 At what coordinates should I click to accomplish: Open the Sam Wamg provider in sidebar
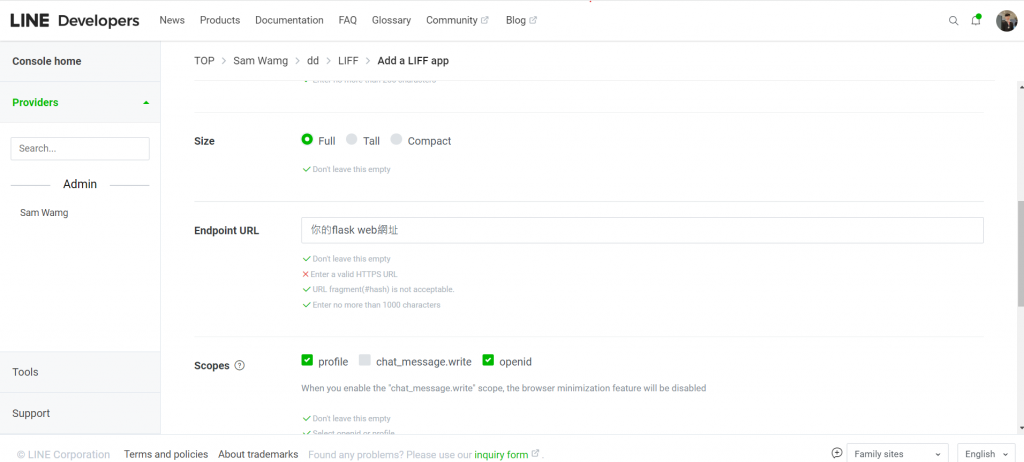[x=44, y=212]
